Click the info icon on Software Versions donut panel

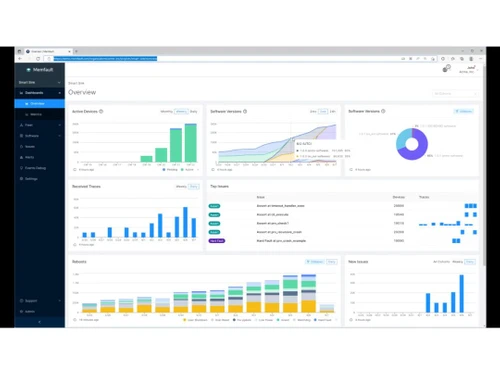(383, 111)
